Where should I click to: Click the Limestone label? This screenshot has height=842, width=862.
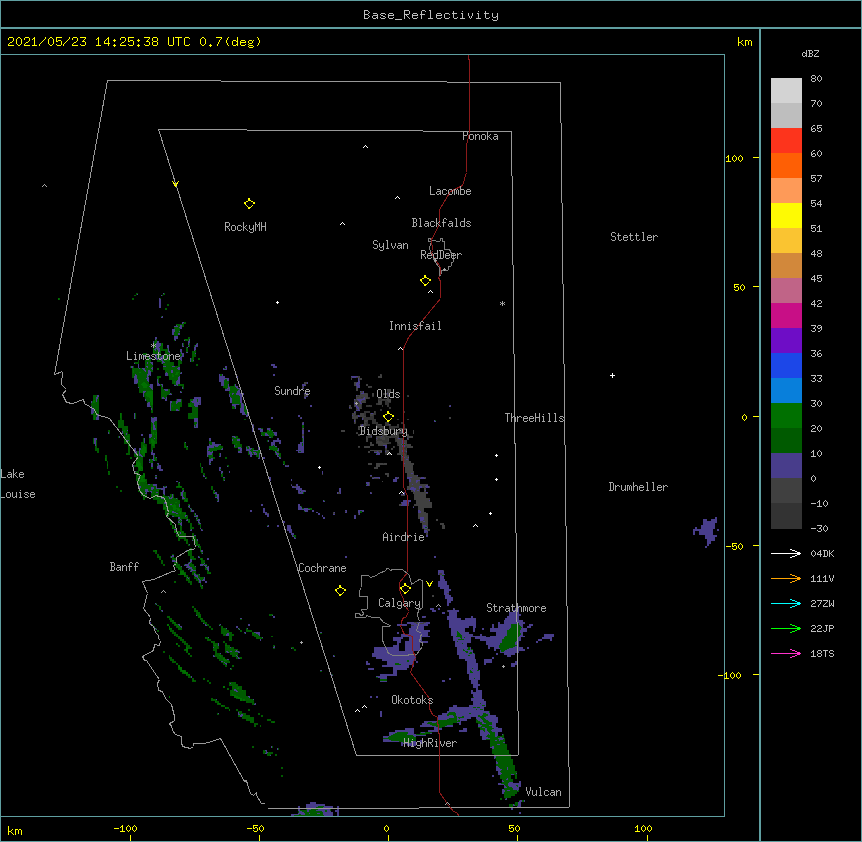(153, 356)
